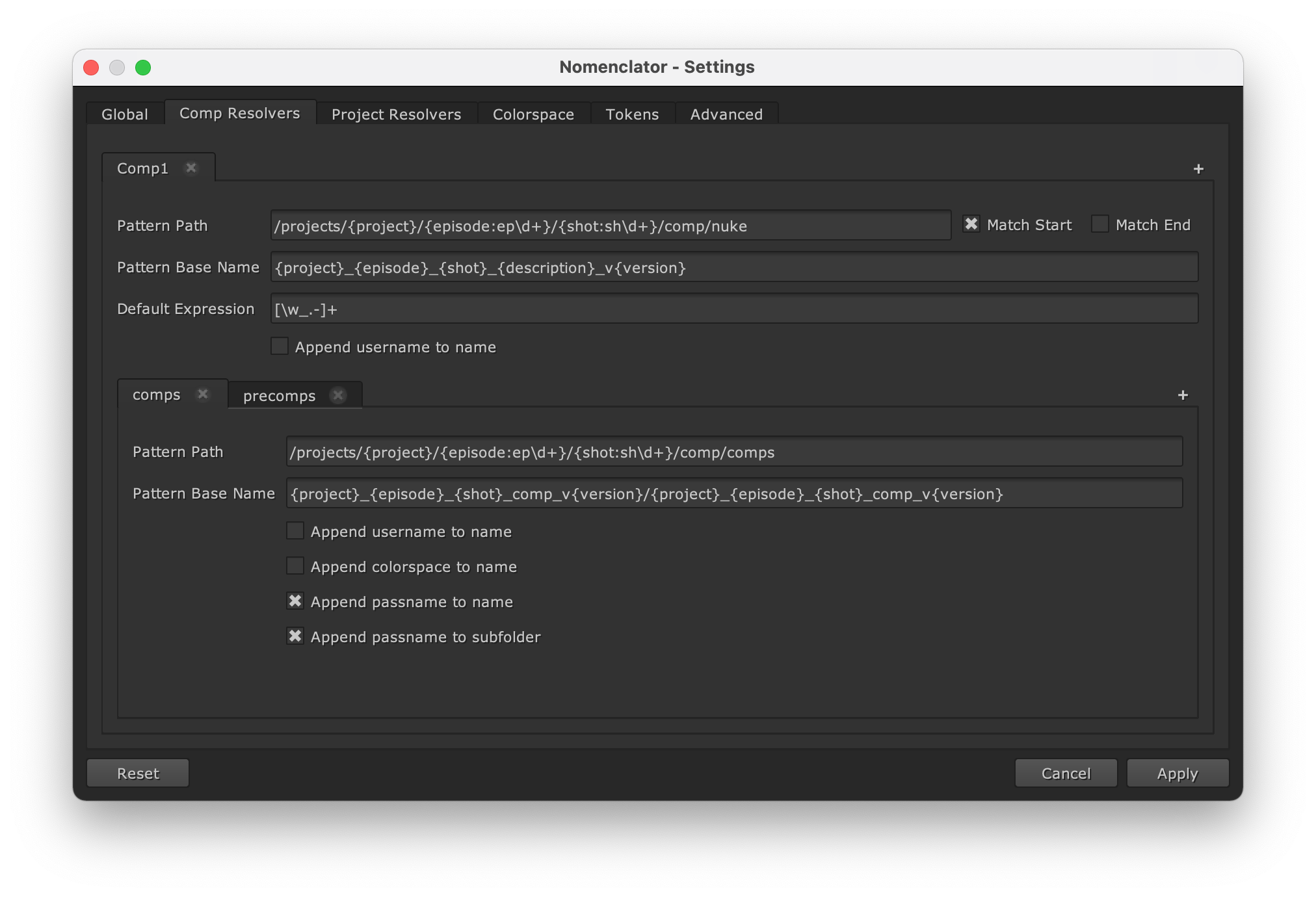Open the Colorspace tab
This screenshot has width=1316, height=897.
click(533, 114)
